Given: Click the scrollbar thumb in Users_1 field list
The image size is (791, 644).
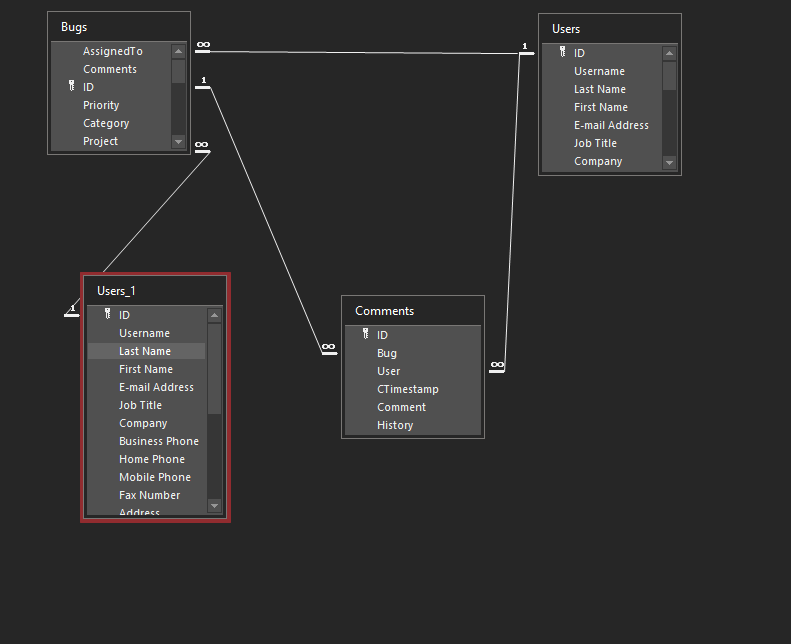Looking at the screenshot, I should coord(214,367).
